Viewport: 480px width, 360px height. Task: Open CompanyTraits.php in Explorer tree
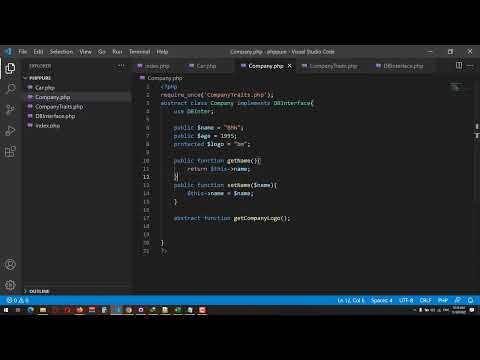point(59,107)
